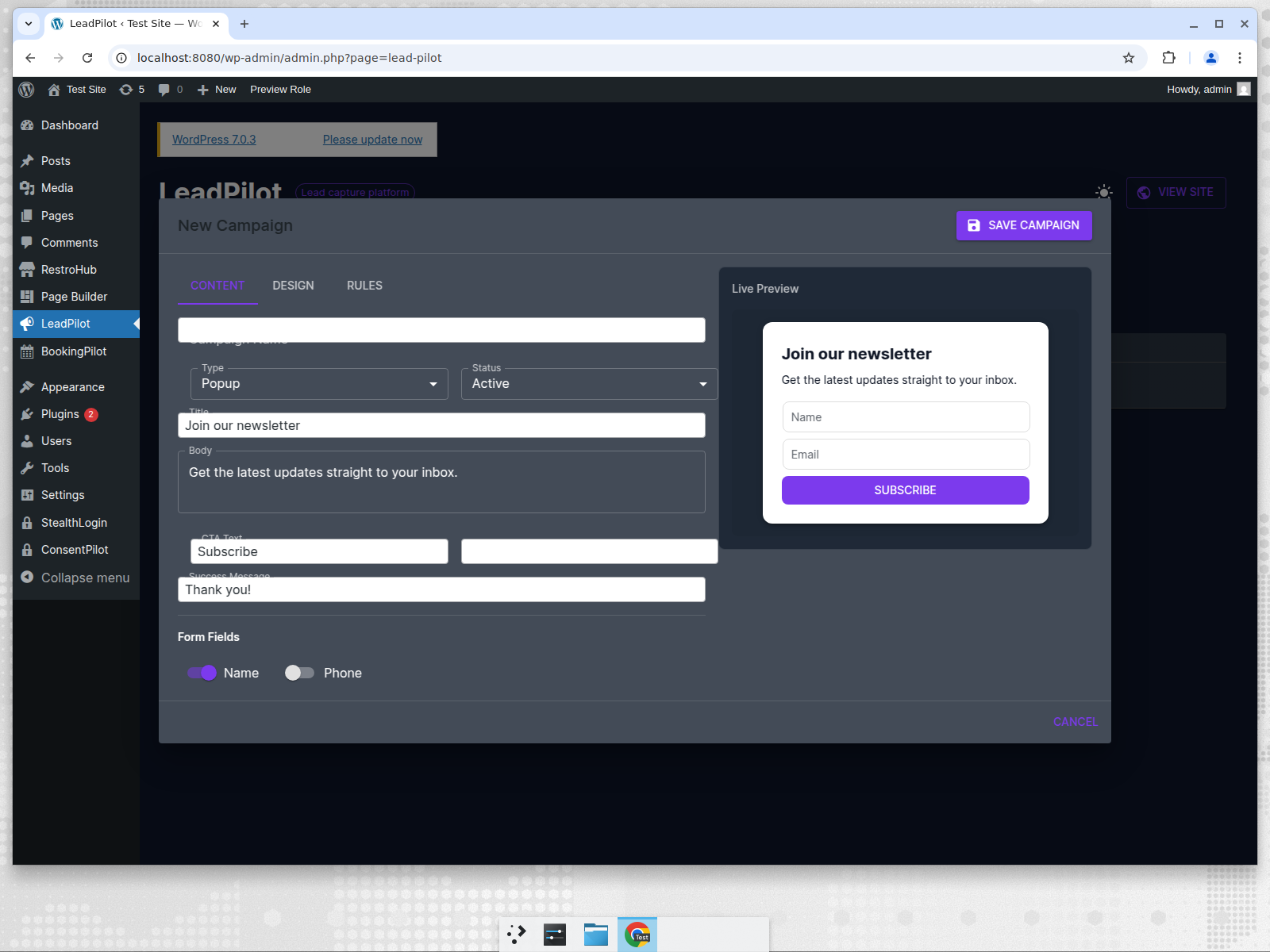The image size is (1270, 952).
Task: Open the Howdy, admin account menu
Action: click(1208, 90)
